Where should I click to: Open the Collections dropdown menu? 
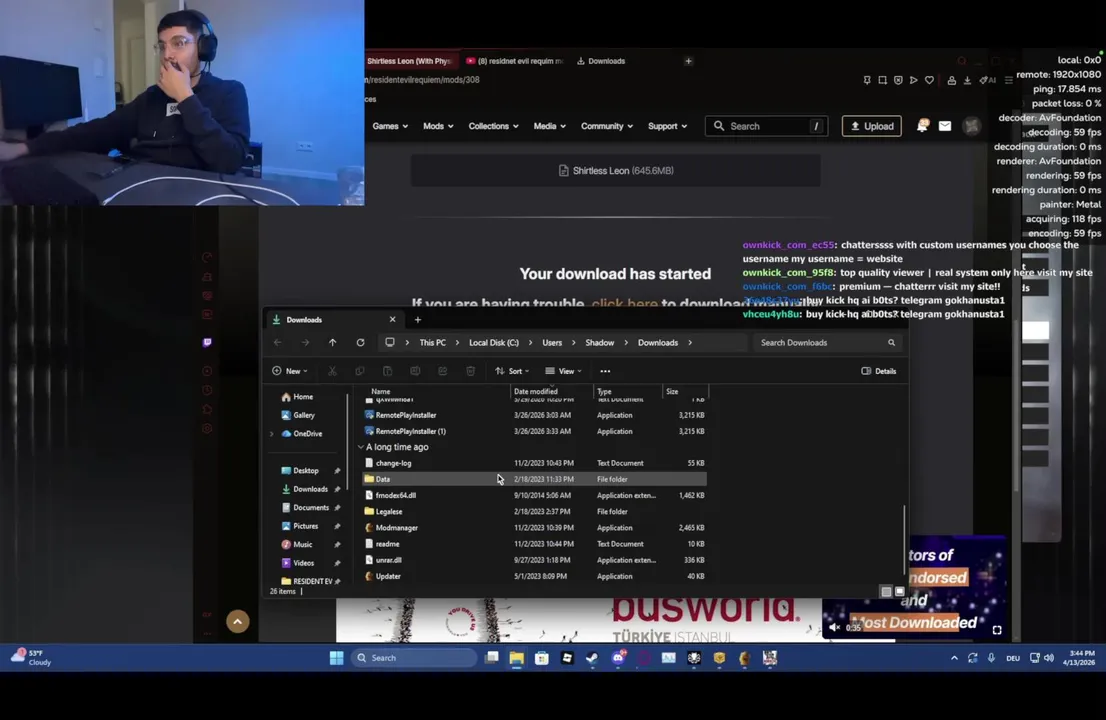[493, 126]
